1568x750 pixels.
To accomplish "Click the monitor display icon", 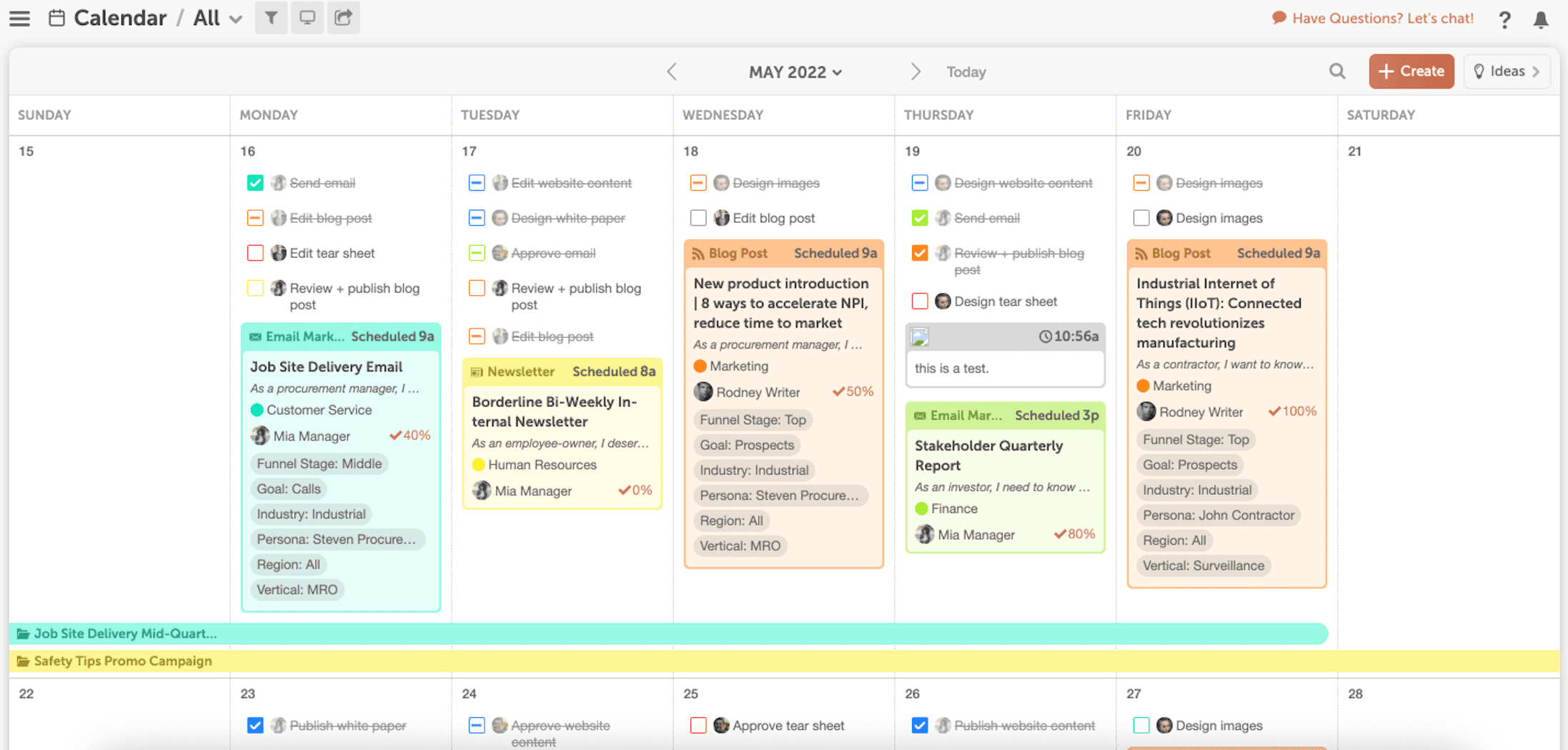I will (x=307, y=18).
